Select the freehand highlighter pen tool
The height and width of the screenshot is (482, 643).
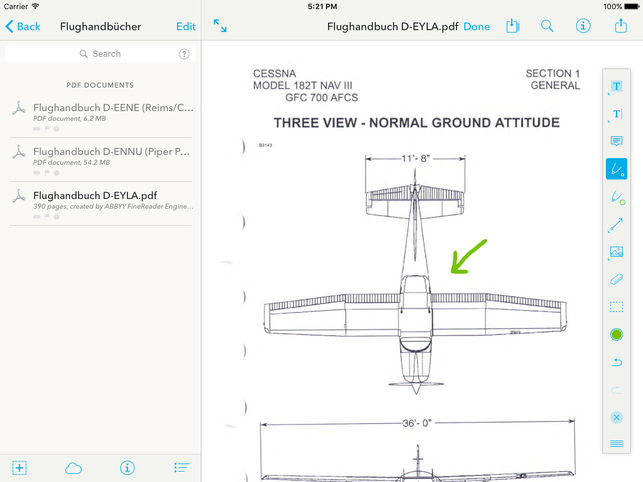tap(616, 197)
